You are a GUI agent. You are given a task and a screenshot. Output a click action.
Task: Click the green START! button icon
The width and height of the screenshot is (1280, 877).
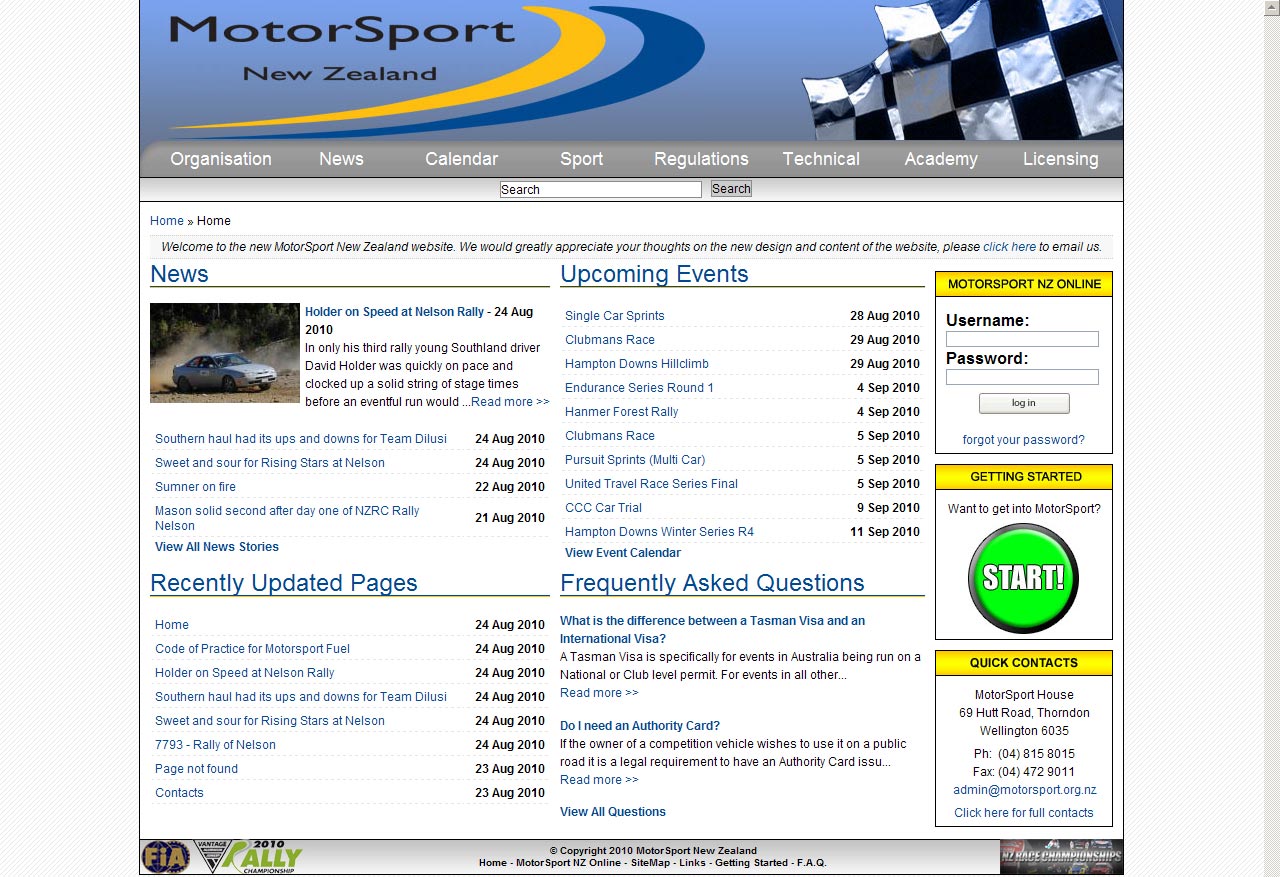(1023, 578)
